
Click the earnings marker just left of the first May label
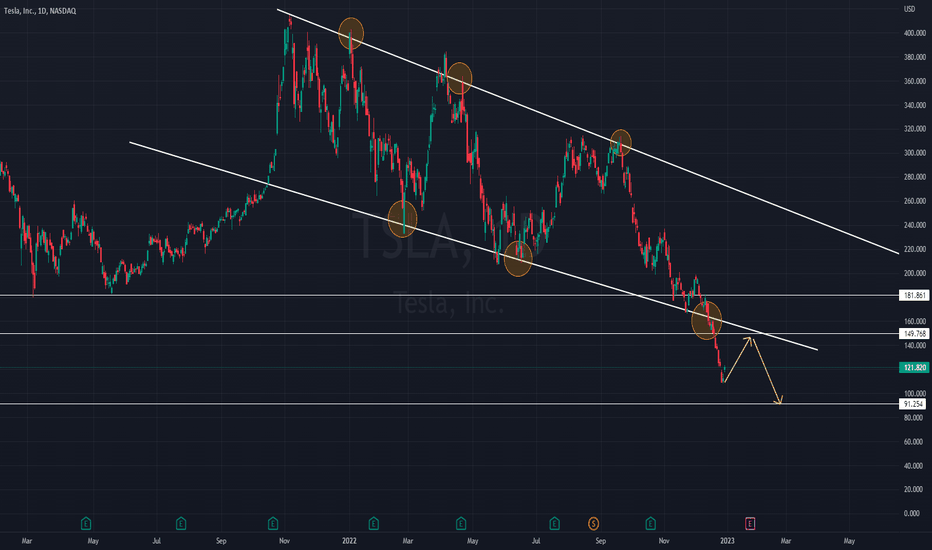click(86, 523)
